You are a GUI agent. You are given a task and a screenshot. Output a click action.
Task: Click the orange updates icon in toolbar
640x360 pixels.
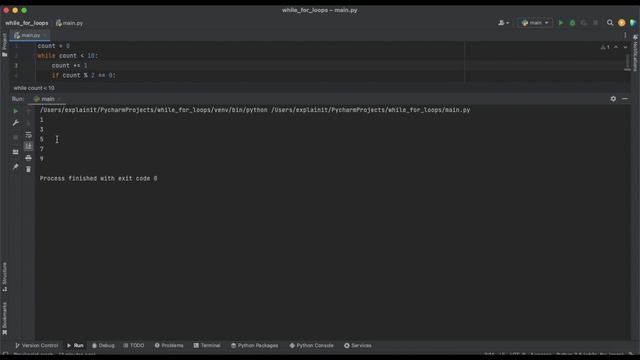pos(622,23)
